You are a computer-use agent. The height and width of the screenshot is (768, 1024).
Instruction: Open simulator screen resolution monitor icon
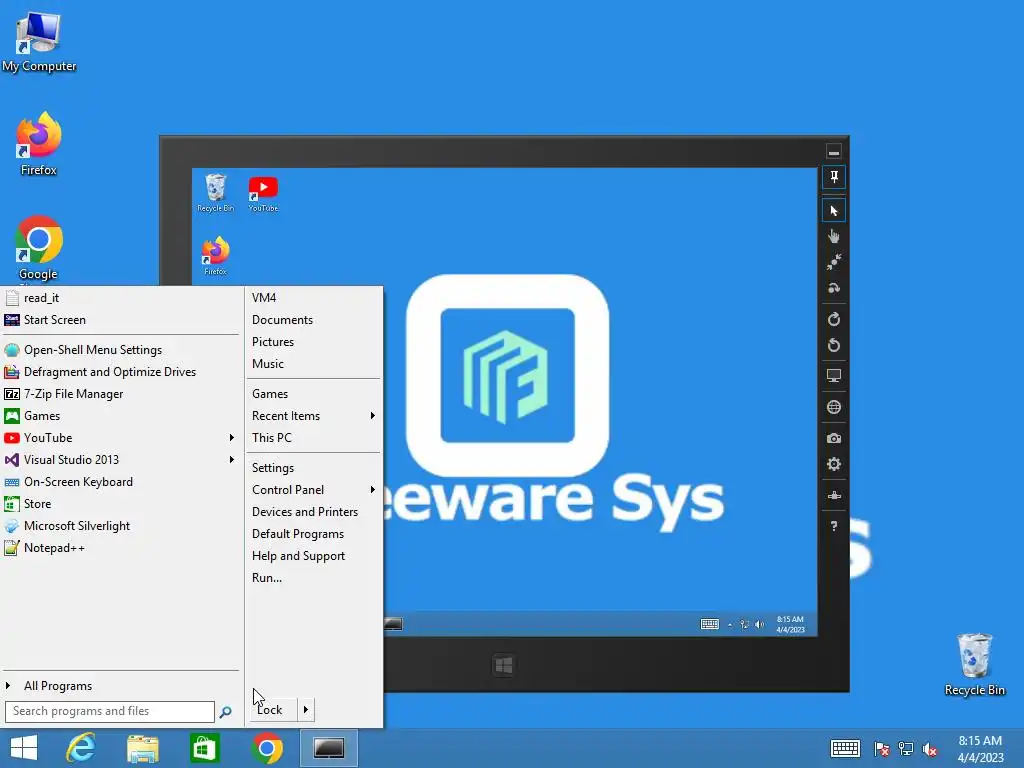(834, 376)
